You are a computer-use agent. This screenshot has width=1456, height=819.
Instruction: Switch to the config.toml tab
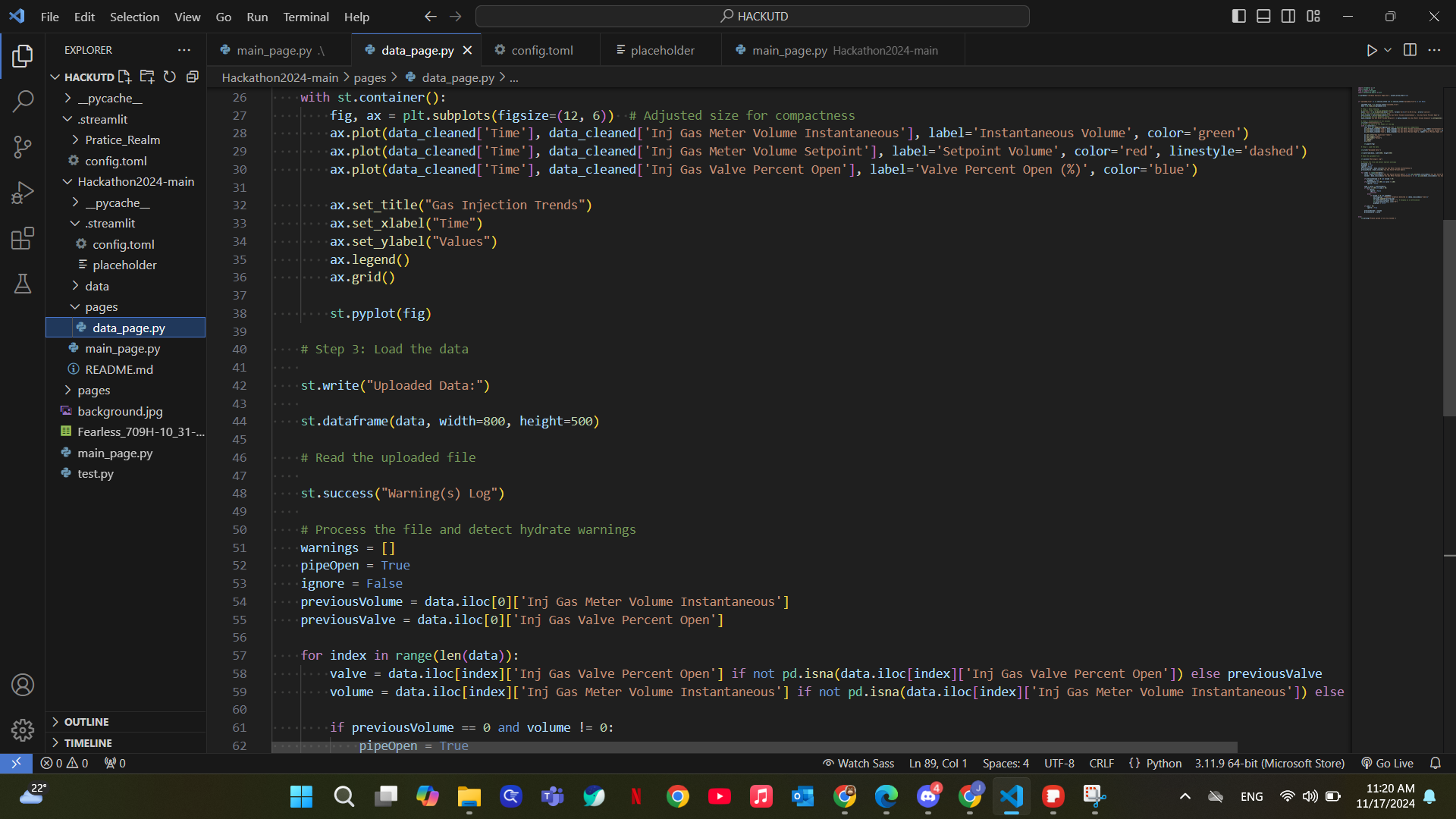[541, 50]
